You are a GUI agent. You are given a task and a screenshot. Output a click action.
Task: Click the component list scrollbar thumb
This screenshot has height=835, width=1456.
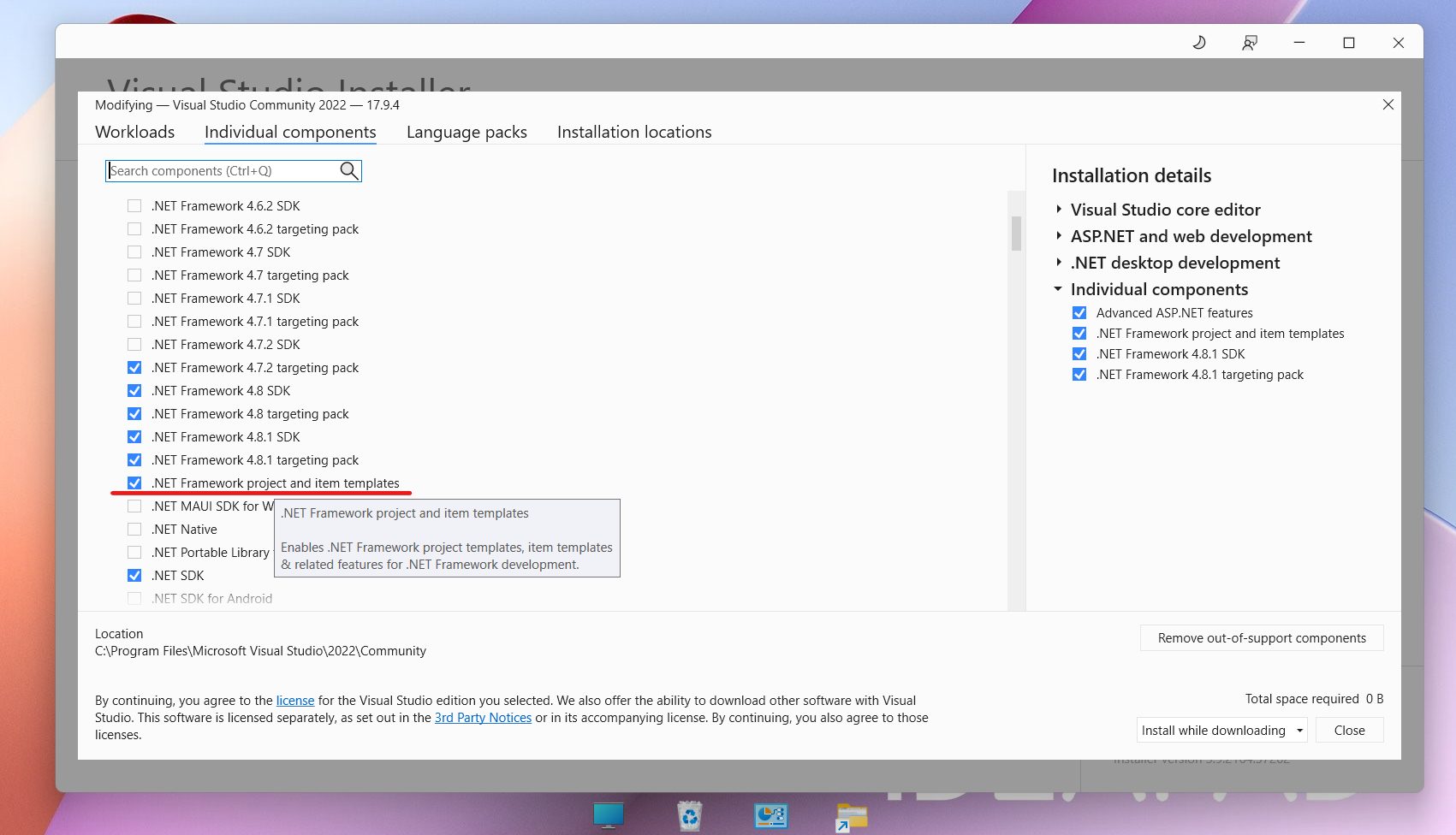point(1016,233)
